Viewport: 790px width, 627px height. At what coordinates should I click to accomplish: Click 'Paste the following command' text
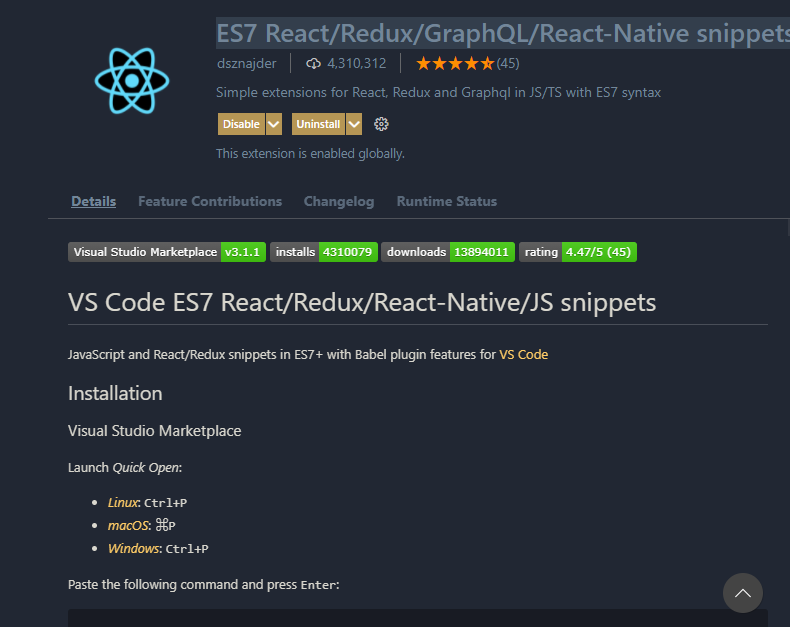click(204, 585)
